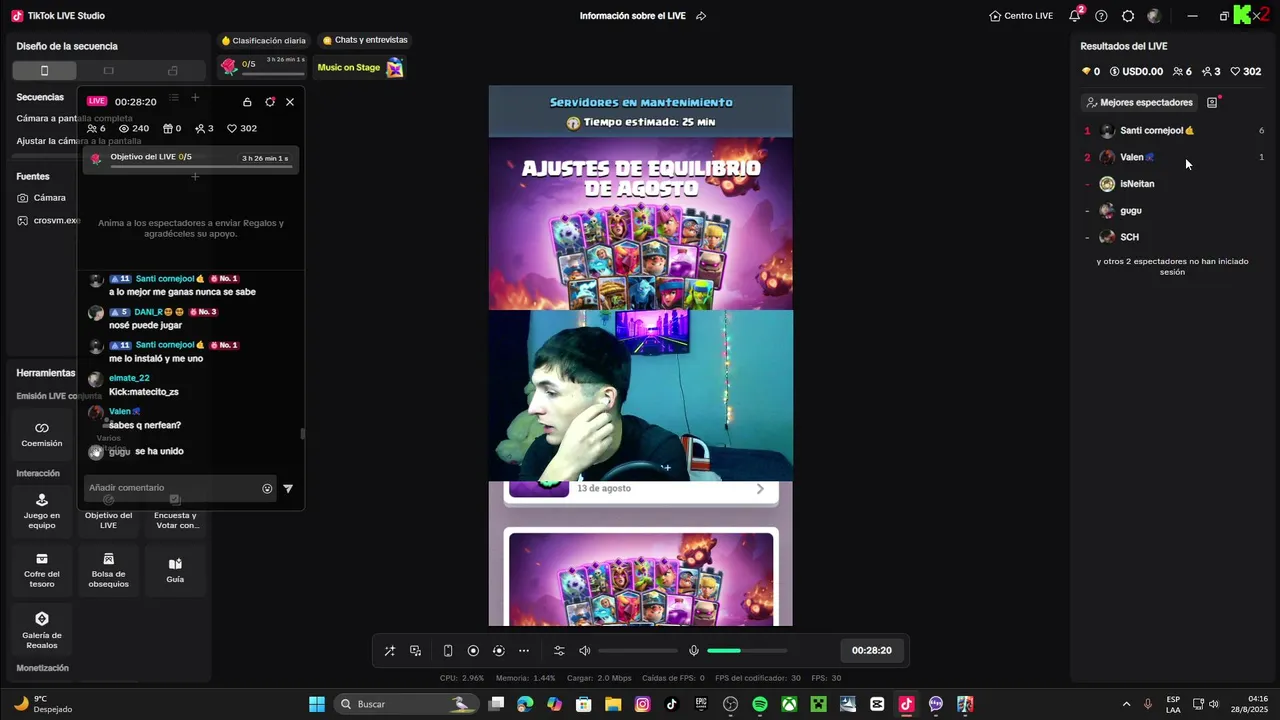Click the rose goal 0/5 widget at top
The height and width of the screenshot is (720, 1280).
coord(263,66)
